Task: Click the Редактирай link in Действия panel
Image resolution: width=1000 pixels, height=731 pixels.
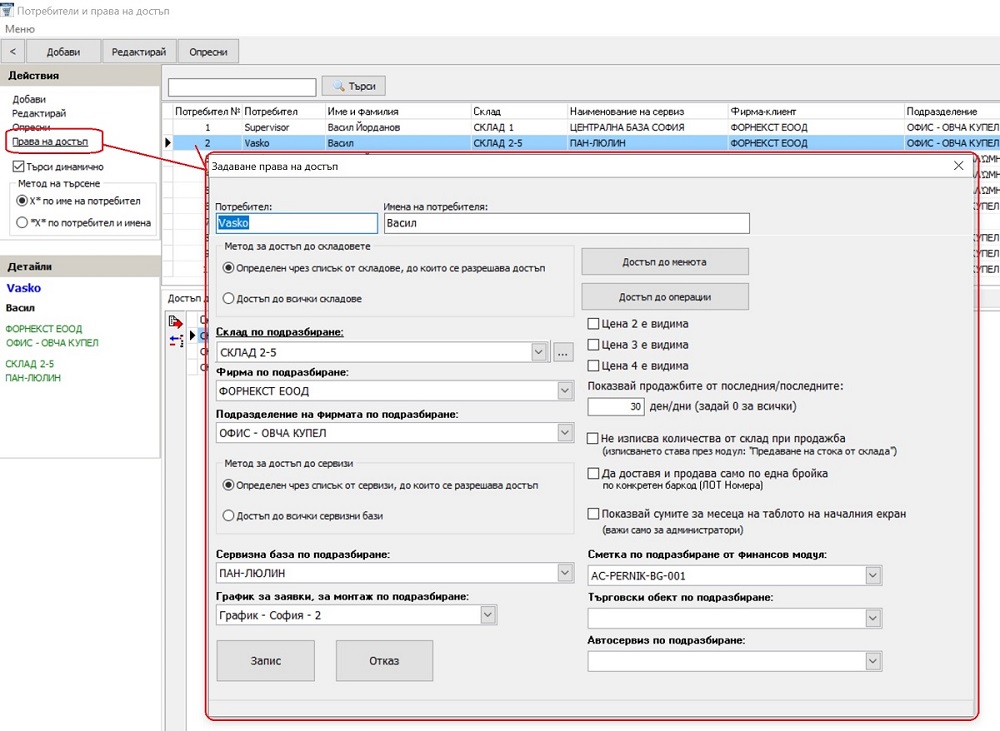Action: click(x=39, y=113)
